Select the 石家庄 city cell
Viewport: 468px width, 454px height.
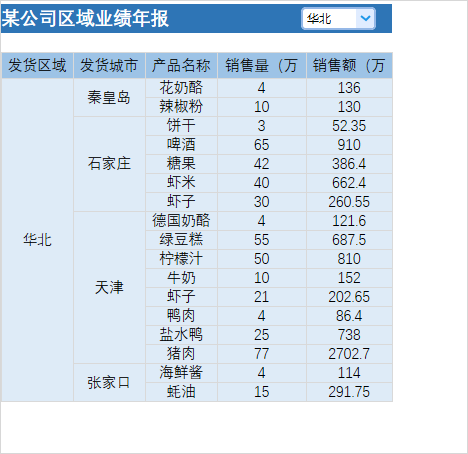point(109,164)
